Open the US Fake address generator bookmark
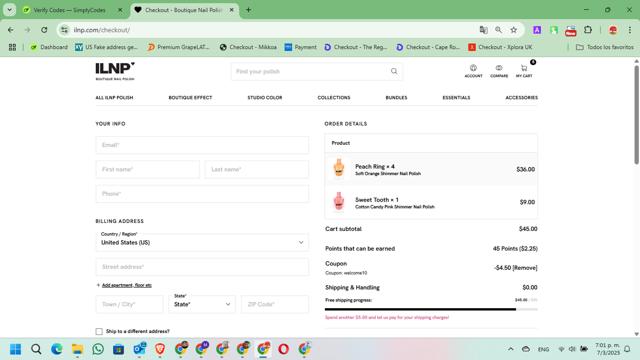This screenshot has height=360, width=640. click(x=106, y=47)
